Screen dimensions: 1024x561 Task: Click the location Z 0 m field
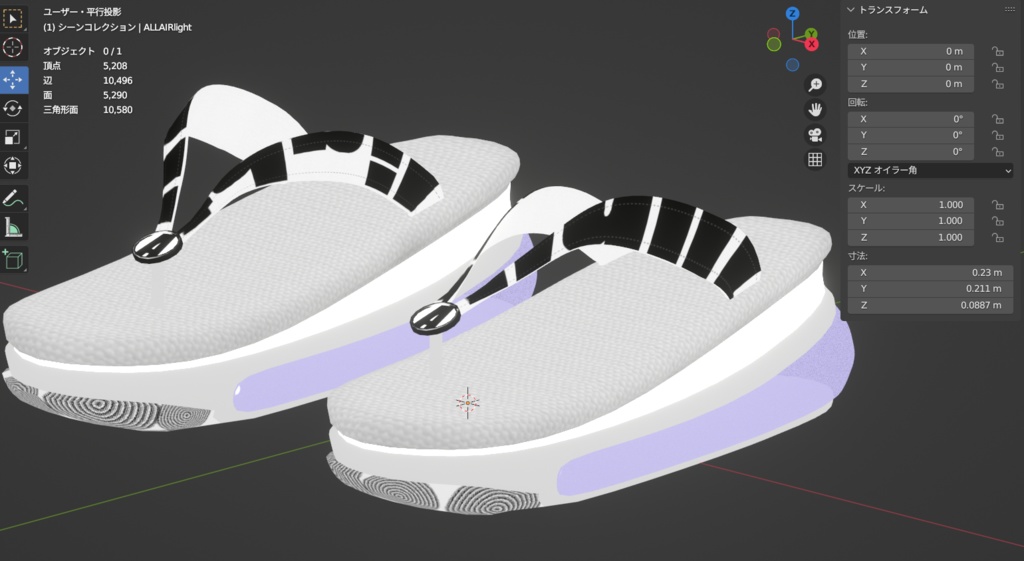point(910,84)
